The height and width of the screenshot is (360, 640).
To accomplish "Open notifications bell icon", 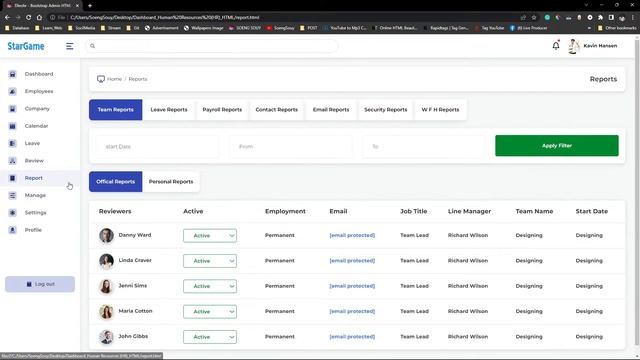I will (x=556, y=46).
